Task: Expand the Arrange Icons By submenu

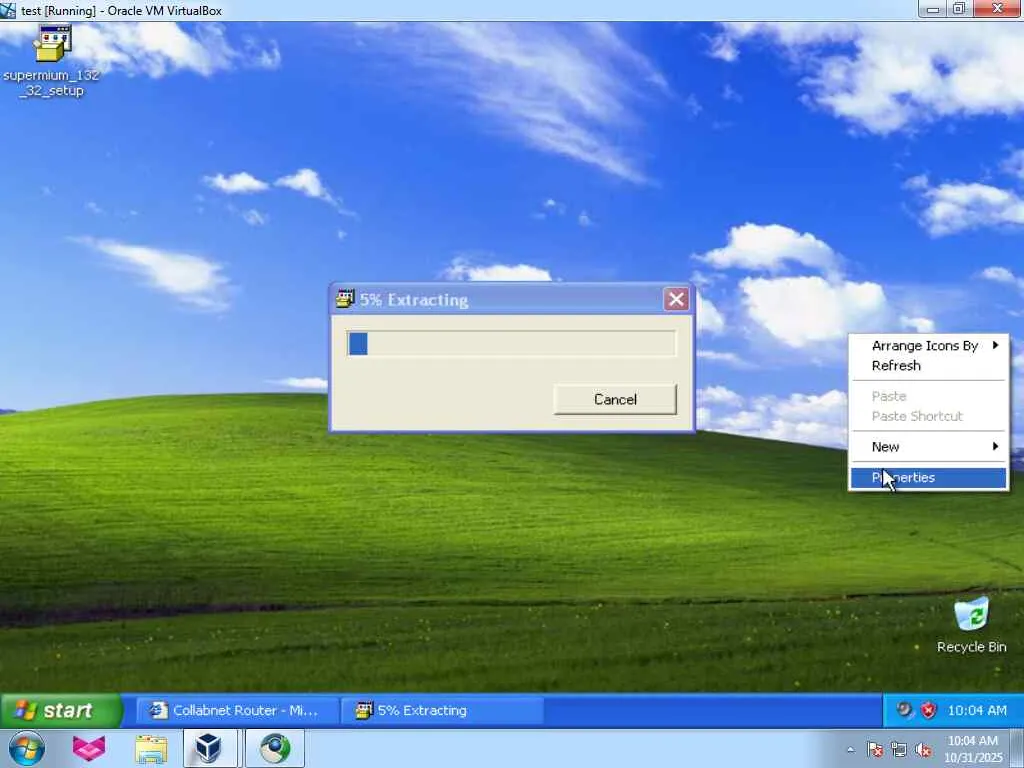Action: (928, 345)
